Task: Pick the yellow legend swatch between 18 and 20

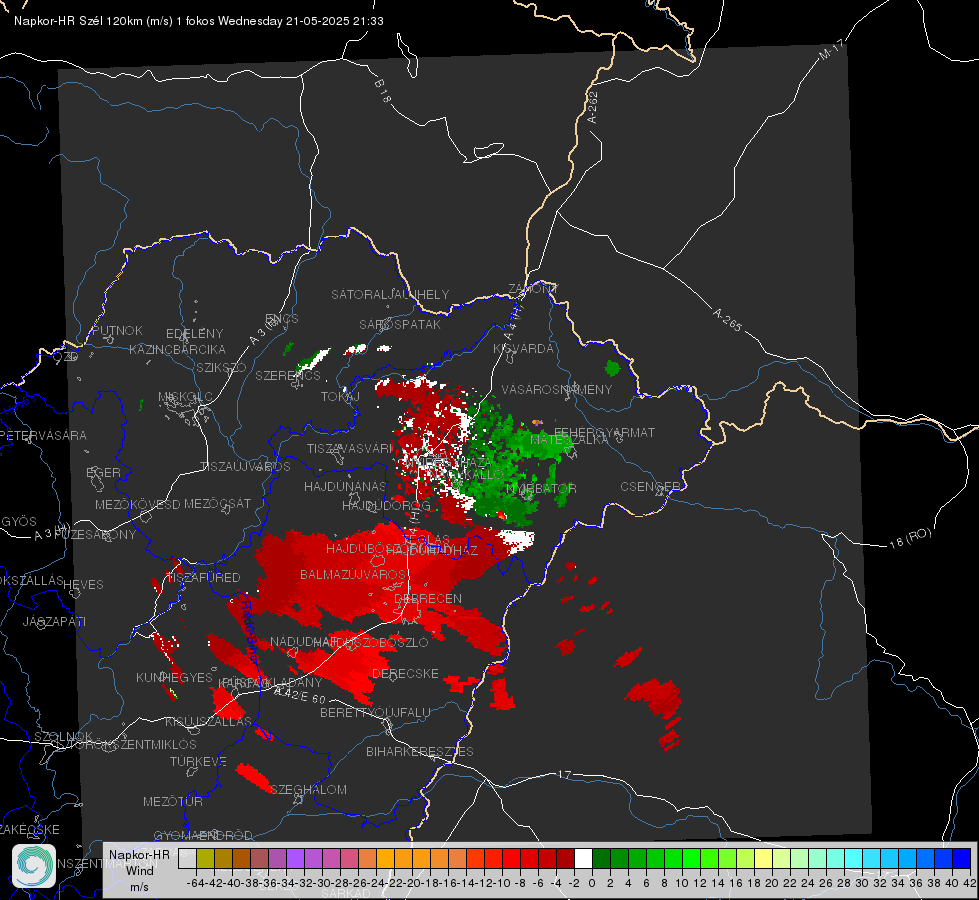Action: pos(764,858)
